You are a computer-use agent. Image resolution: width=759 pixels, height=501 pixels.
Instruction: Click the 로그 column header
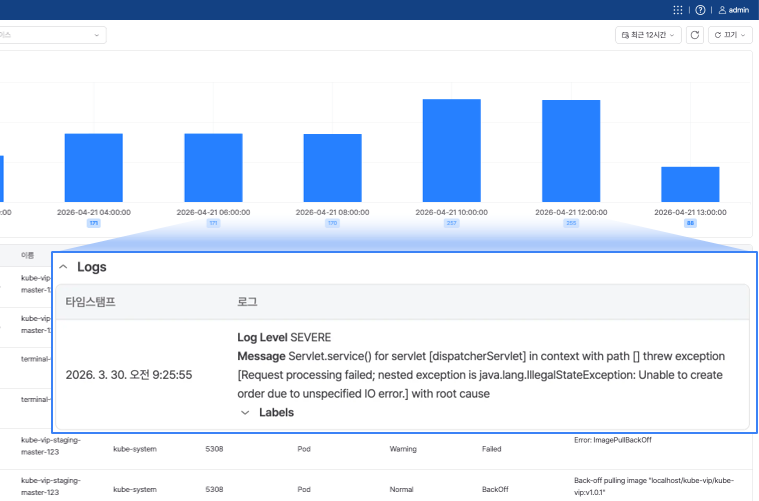tap(247, 302)
